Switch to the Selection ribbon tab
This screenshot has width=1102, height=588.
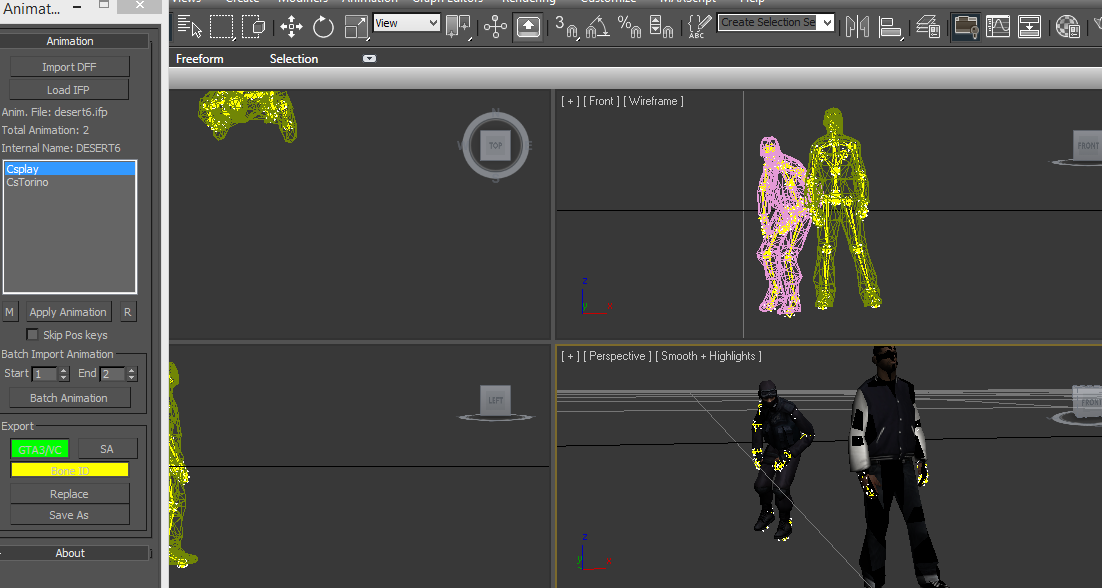click(294, 59)
